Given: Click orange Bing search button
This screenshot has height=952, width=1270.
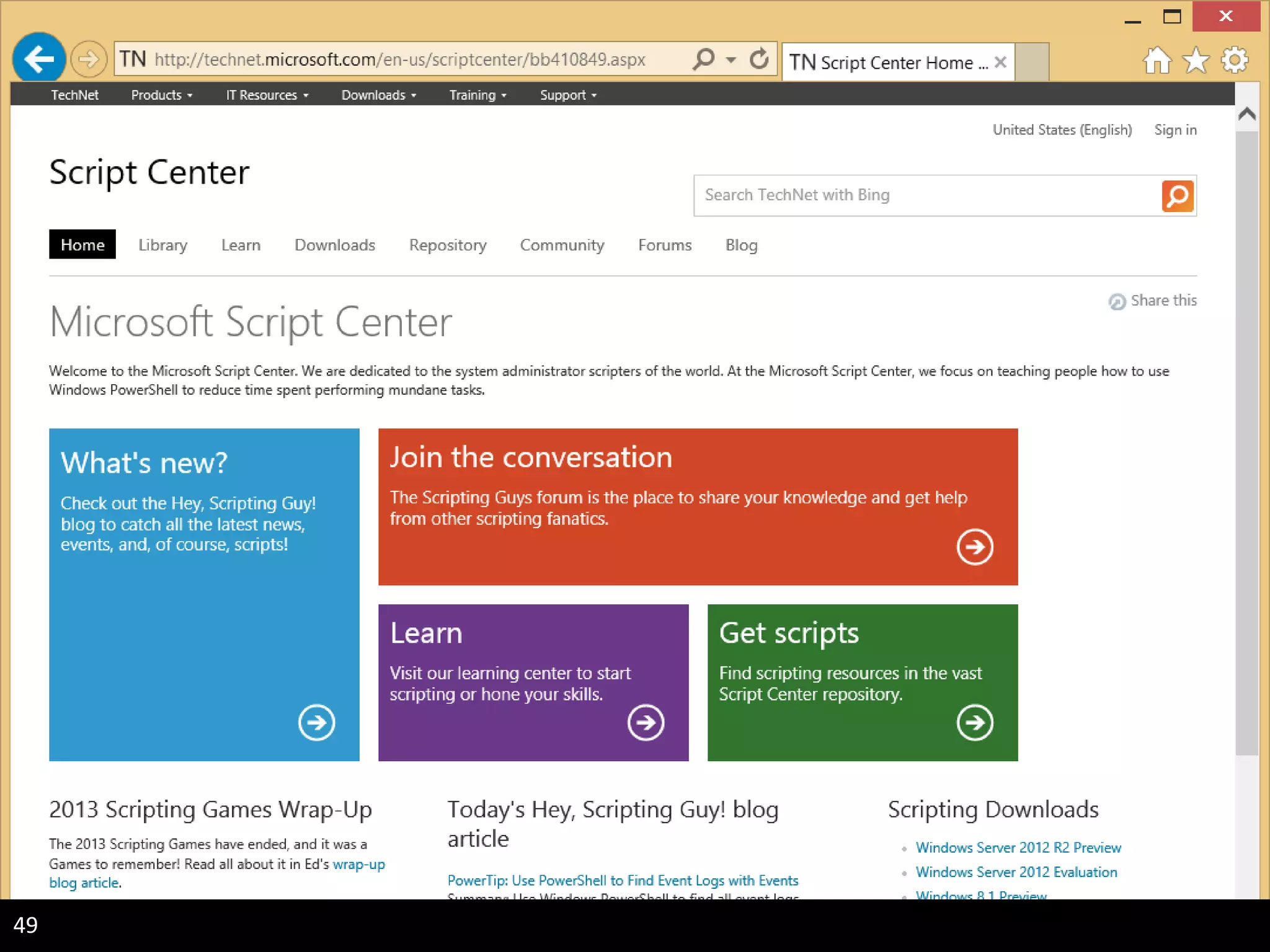Looking at the screenshot, I should coord(1177,196).
